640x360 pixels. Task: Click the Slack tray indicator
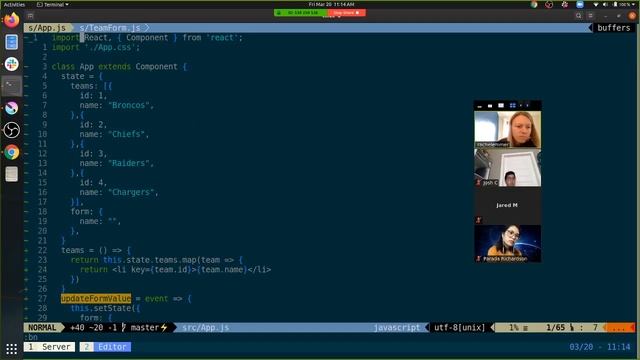tap(564, 4)
